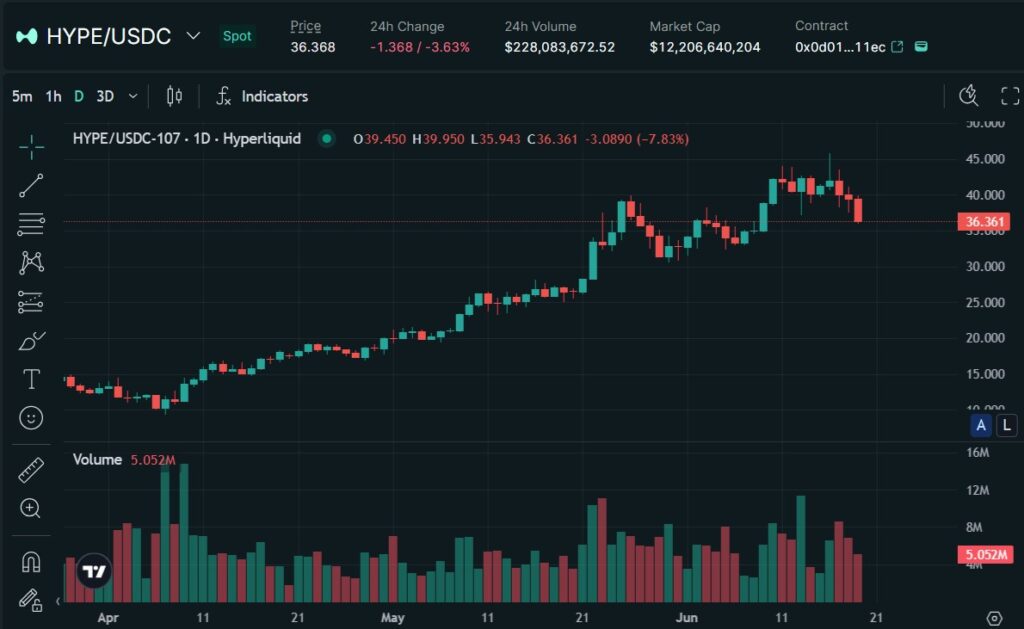1024x629 pixels.
Task: Click the Market Cap value $12,206,640,204
Action: click(705, 47)
